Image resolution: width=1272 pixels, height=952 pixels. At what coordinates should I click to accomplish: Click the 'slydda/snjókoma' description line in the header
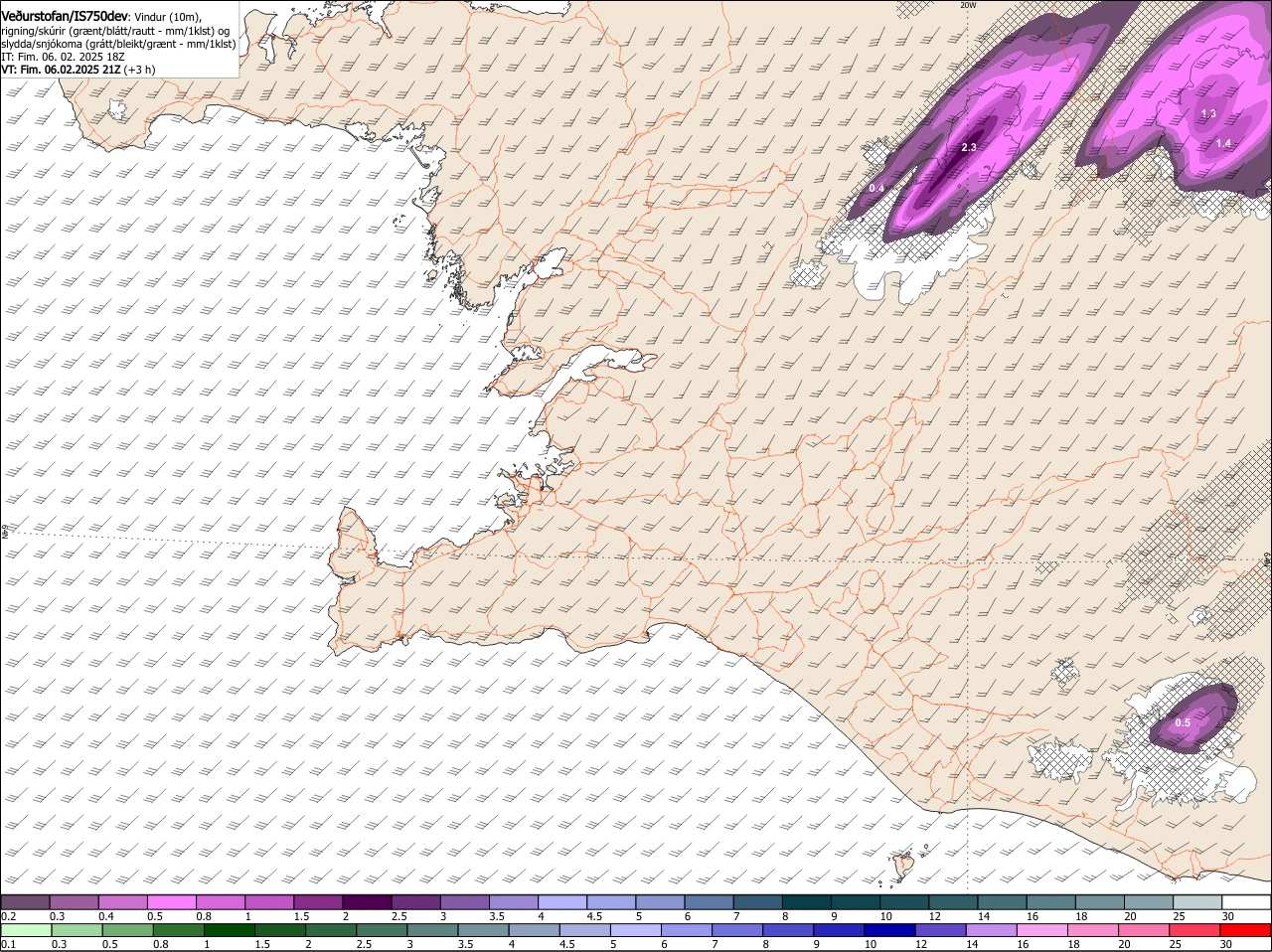pos(118,44)
